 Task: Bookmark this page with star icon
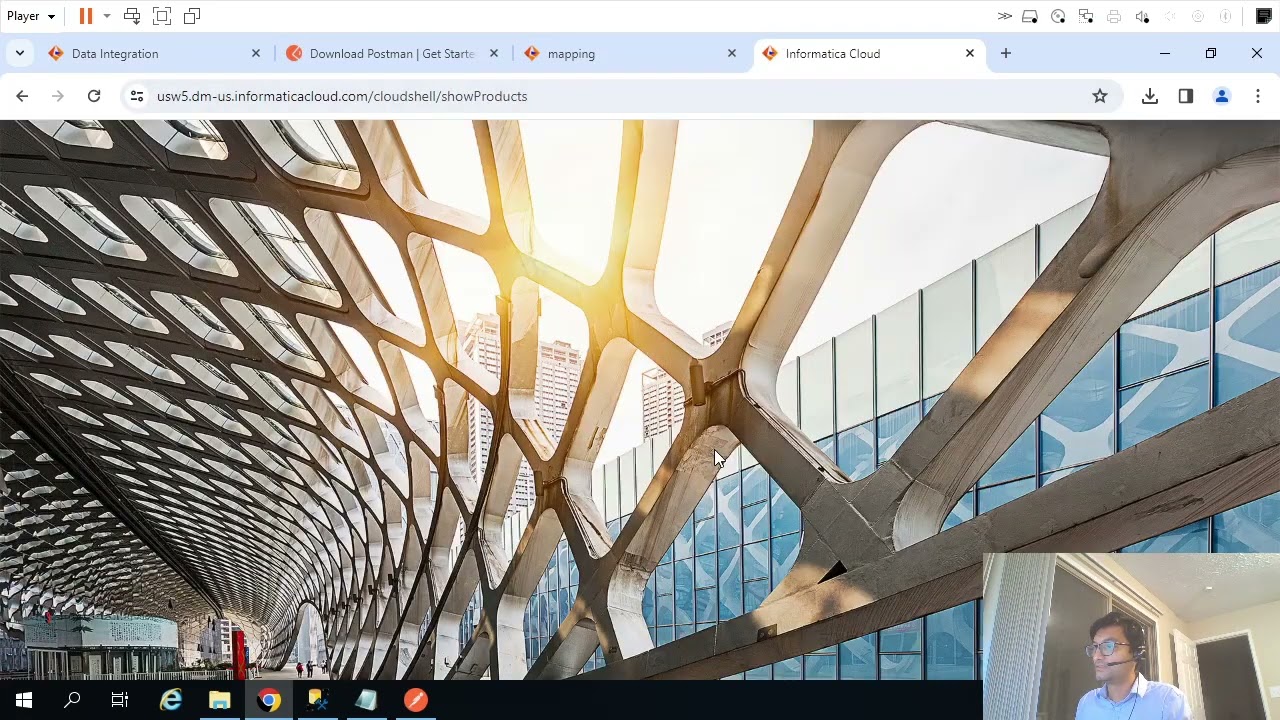[1100, 96]
